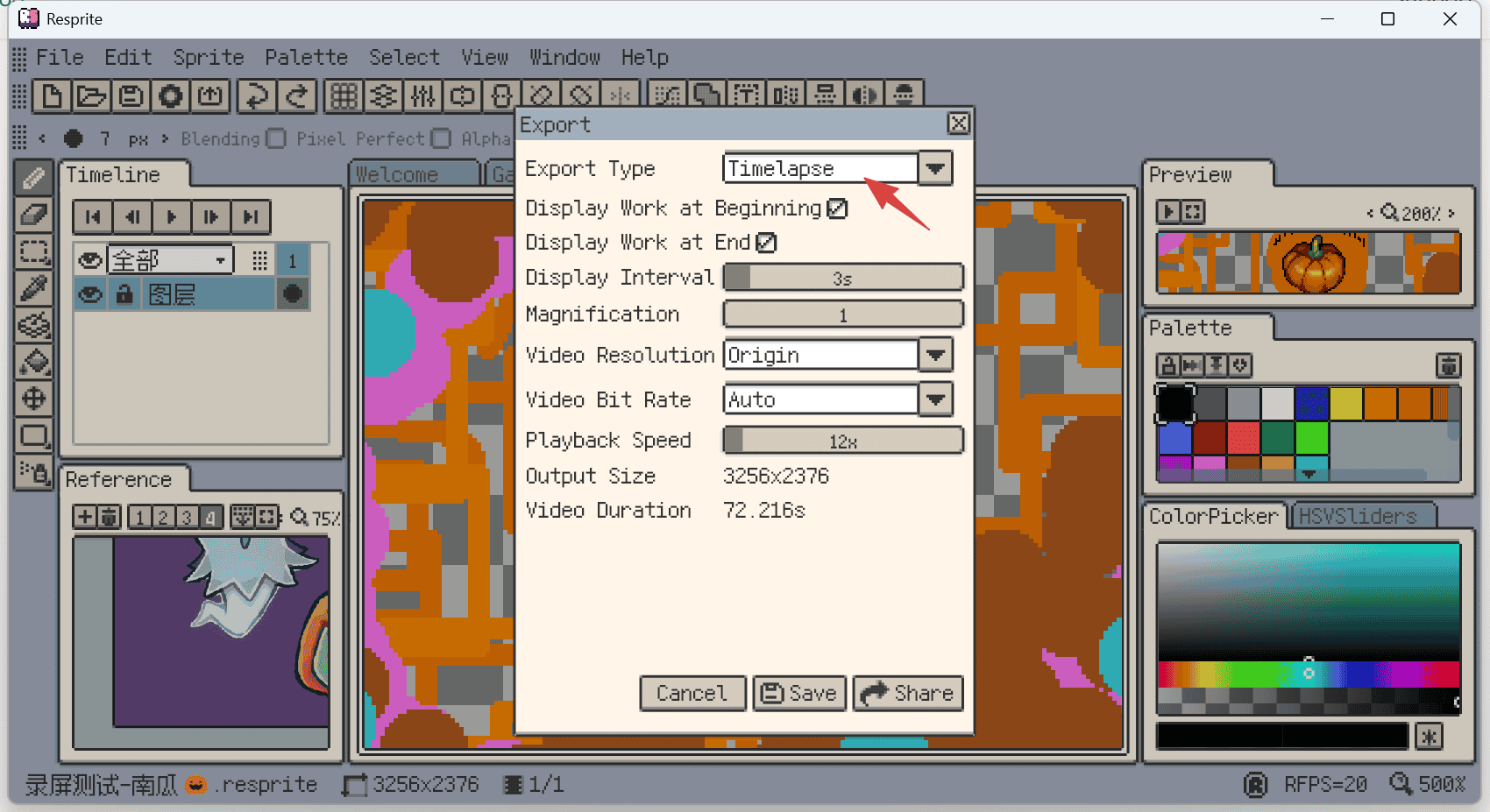Disable Display Work at End

[x=766, y=243]
